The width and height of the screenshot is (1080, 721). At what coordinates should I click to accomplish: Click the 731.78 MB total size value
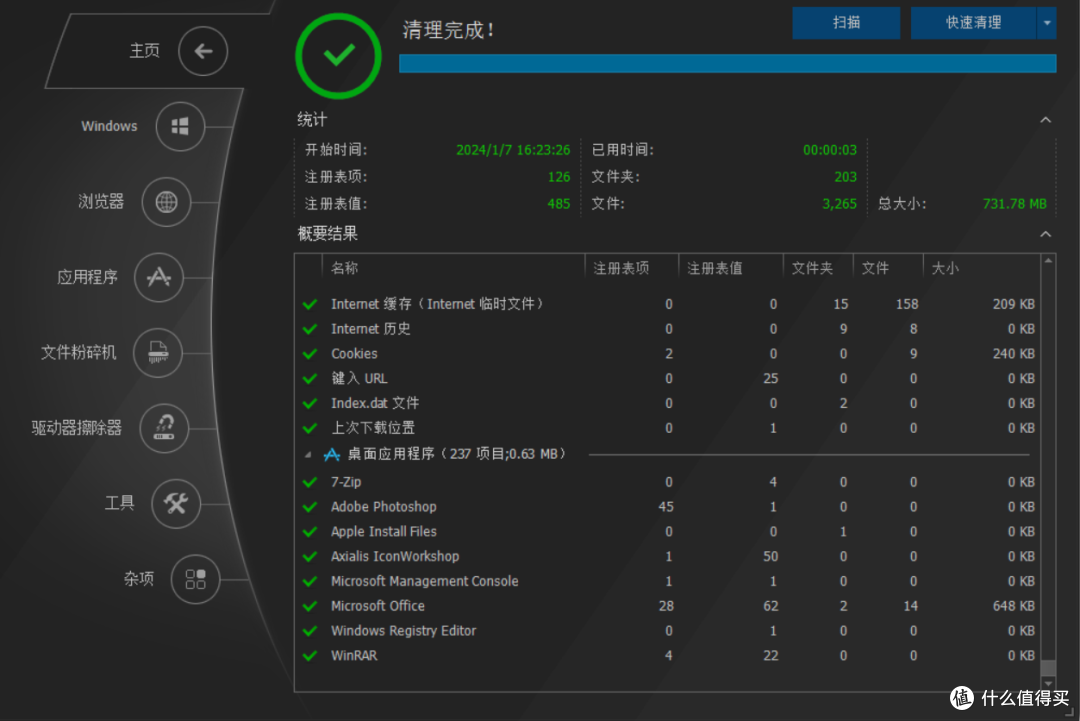[x=1015, y=204]
